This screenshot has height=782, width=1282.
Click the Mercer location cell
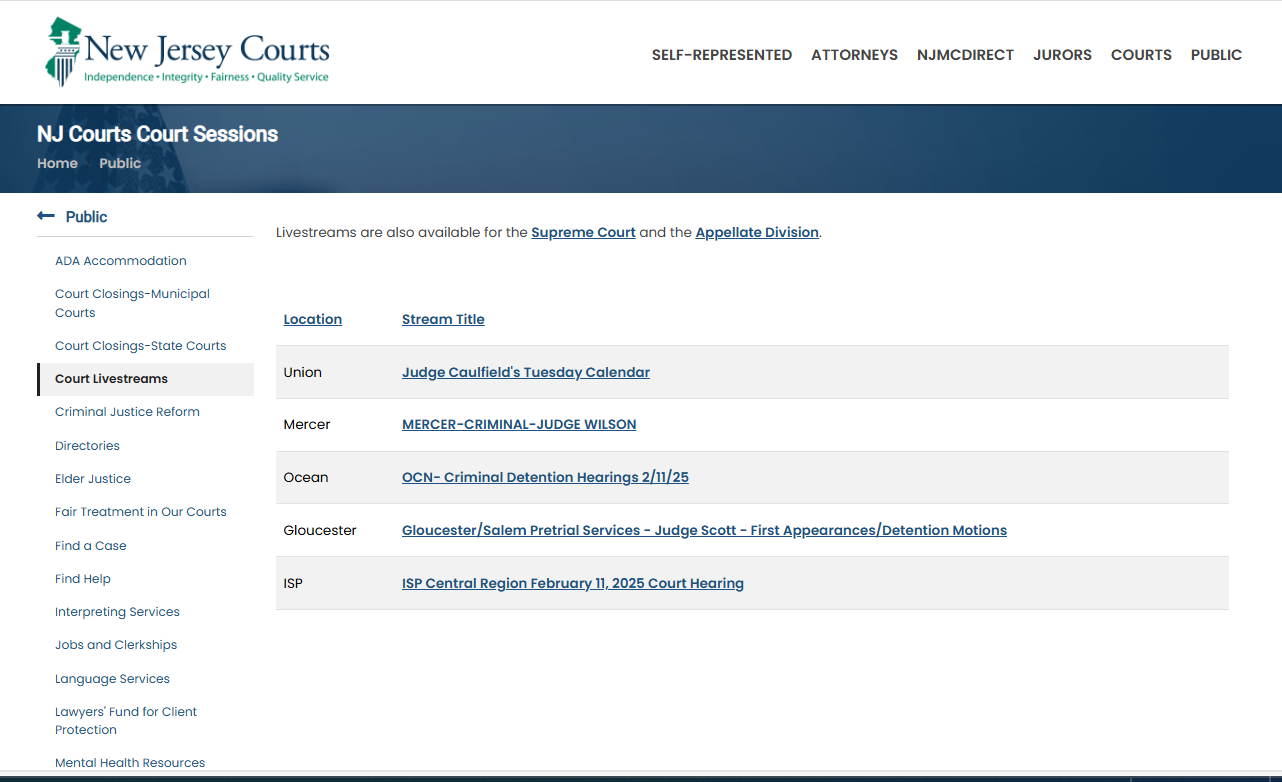pyautogui.click(x=307, y=424)
